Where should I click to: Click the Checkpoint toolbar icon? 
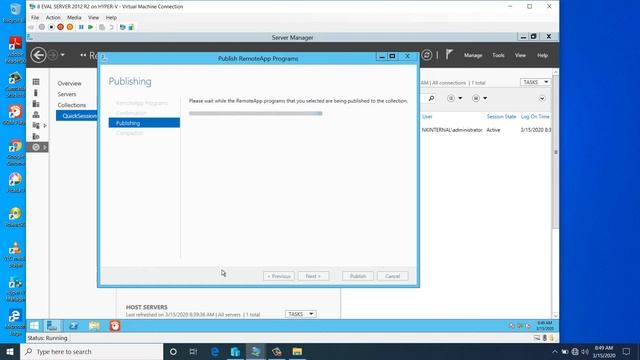102,27
